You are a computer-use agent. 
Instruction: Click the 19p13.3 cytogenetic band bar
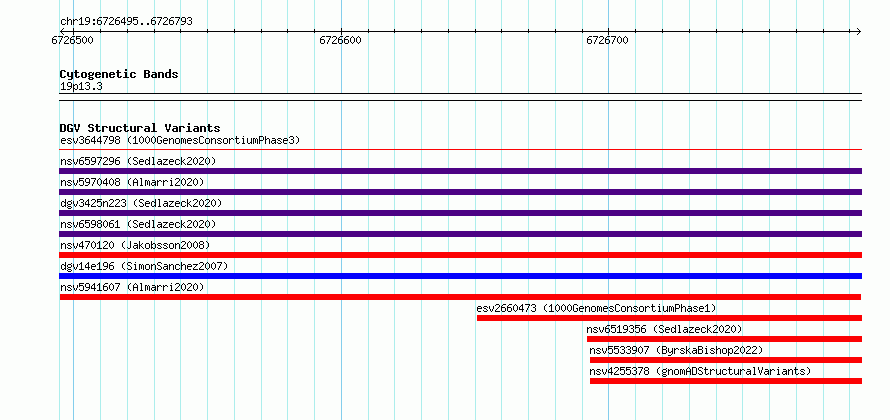[x=461, y=97]
